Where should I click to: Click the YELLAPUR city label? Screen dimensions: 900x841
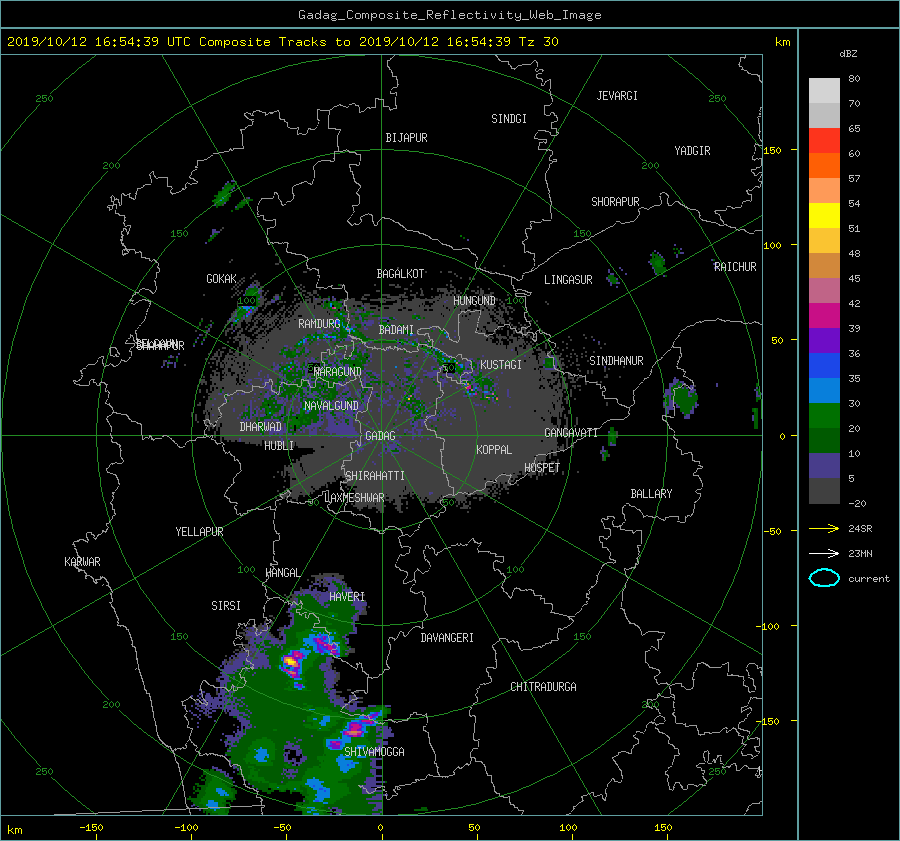(x=199, y=532)
